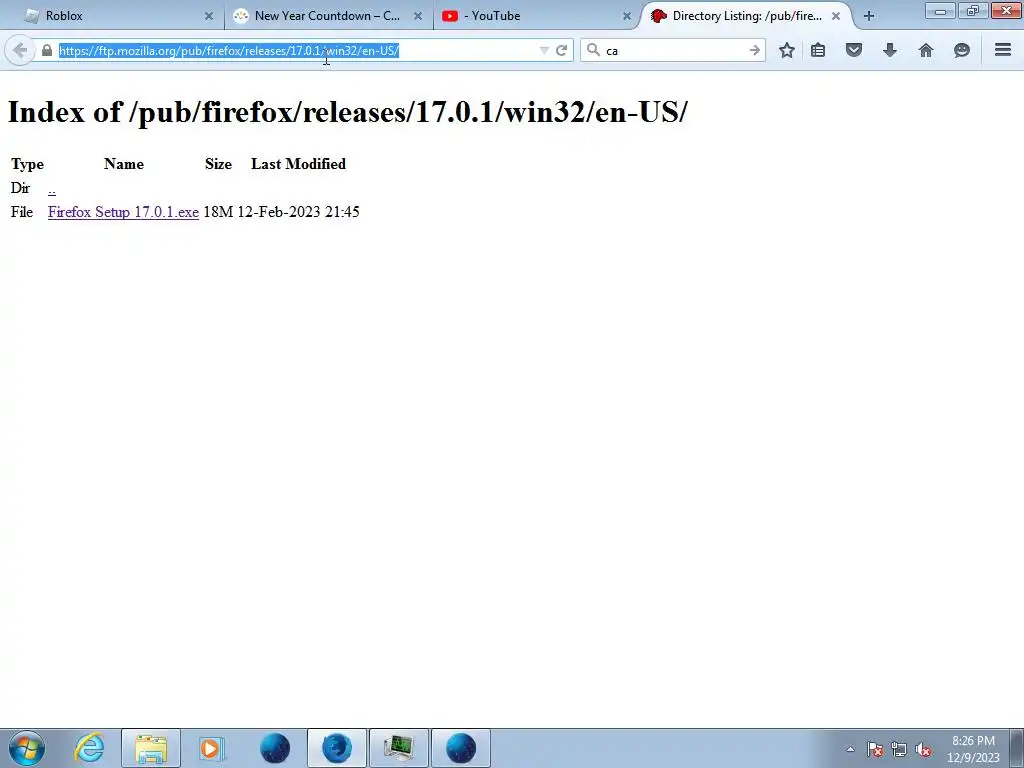Image resolution: width=1024 pixels, height=768 pixels.
Task: Click the 'Type' column header
Action: tap(27, 164)
